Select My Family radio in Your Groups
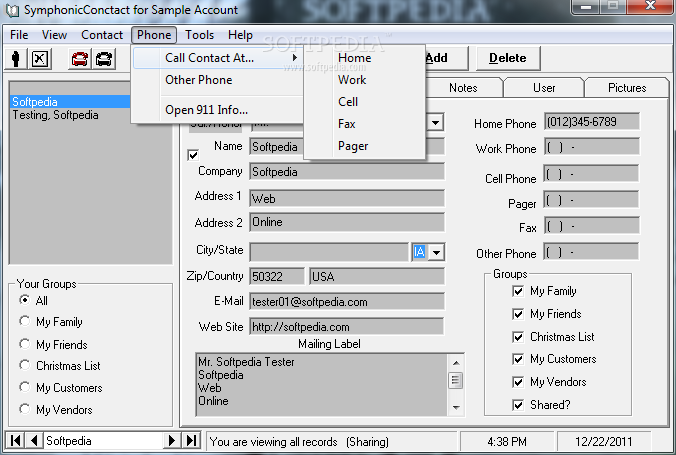676x455 pixels. coord(25,321)
